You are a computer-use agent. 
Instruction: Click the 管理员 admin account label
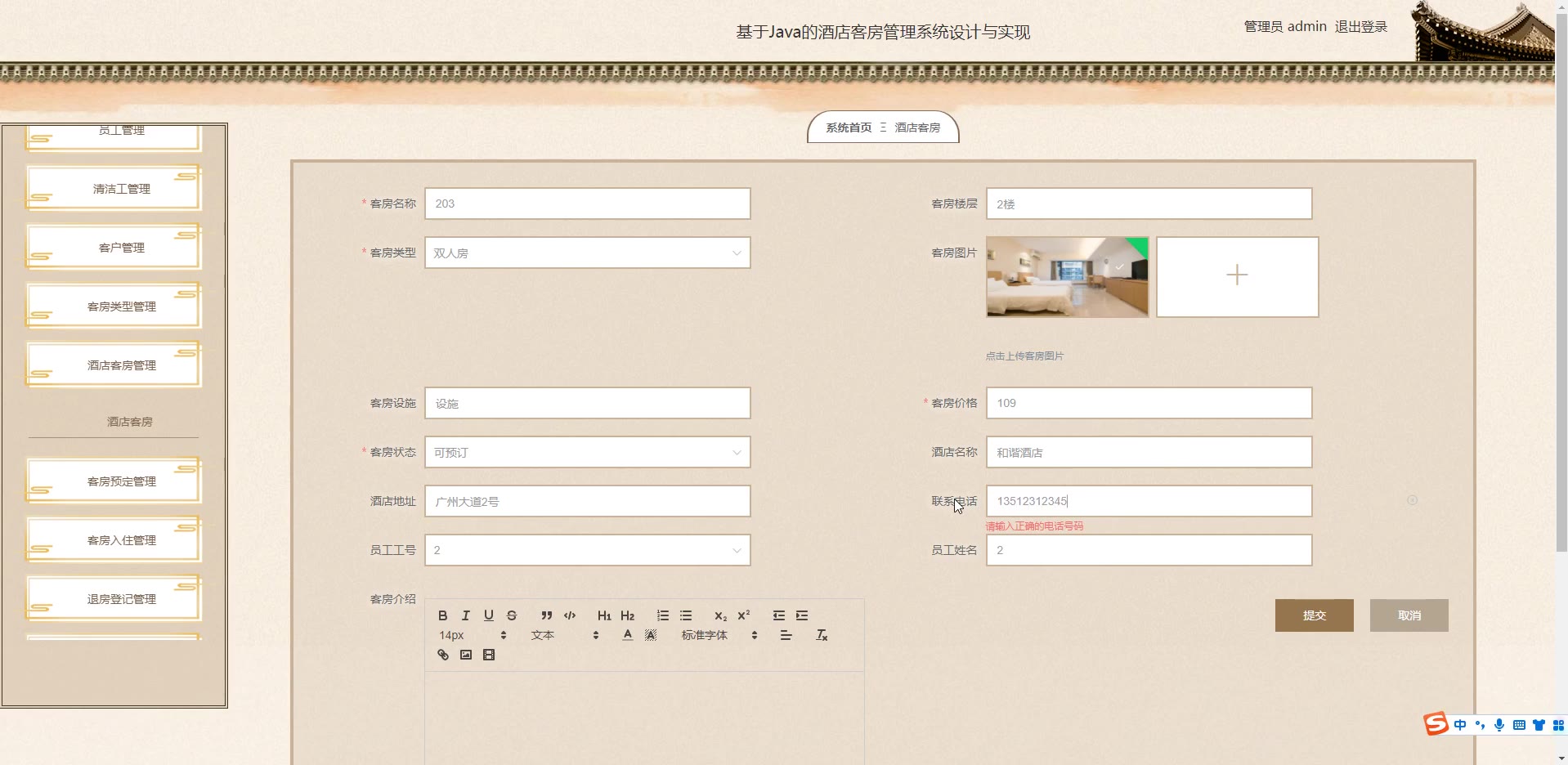1285,26
